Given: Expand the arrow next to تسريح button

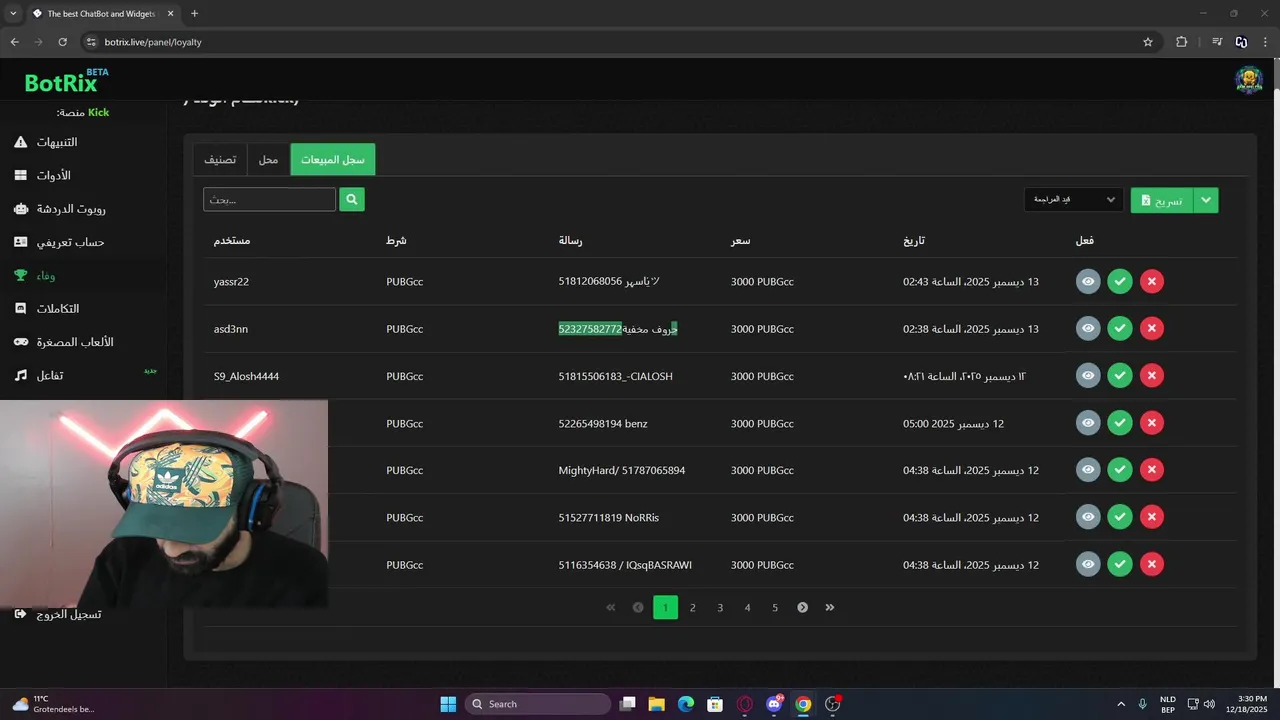Looking at the screenshot, I should click(1206, 201).
